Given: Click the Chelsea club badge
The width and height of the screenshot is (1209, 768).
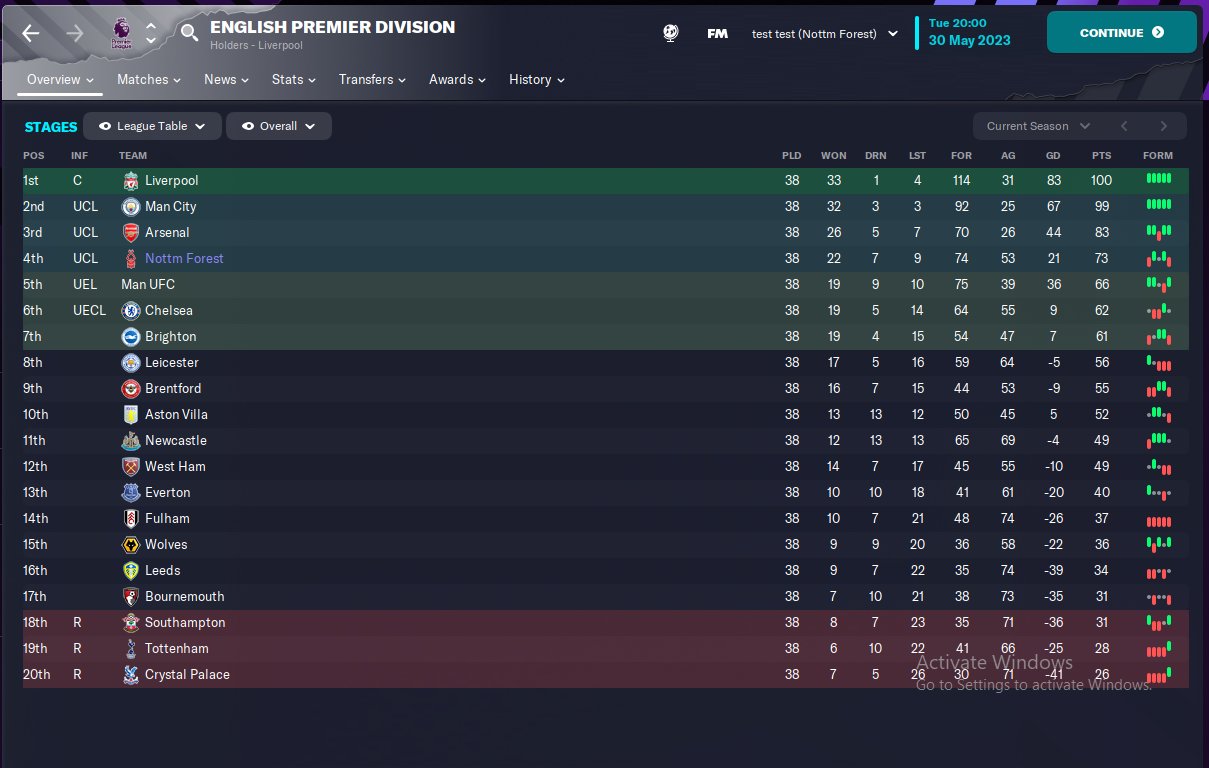Looking at the screenshot, I should (x=131, y=311).
